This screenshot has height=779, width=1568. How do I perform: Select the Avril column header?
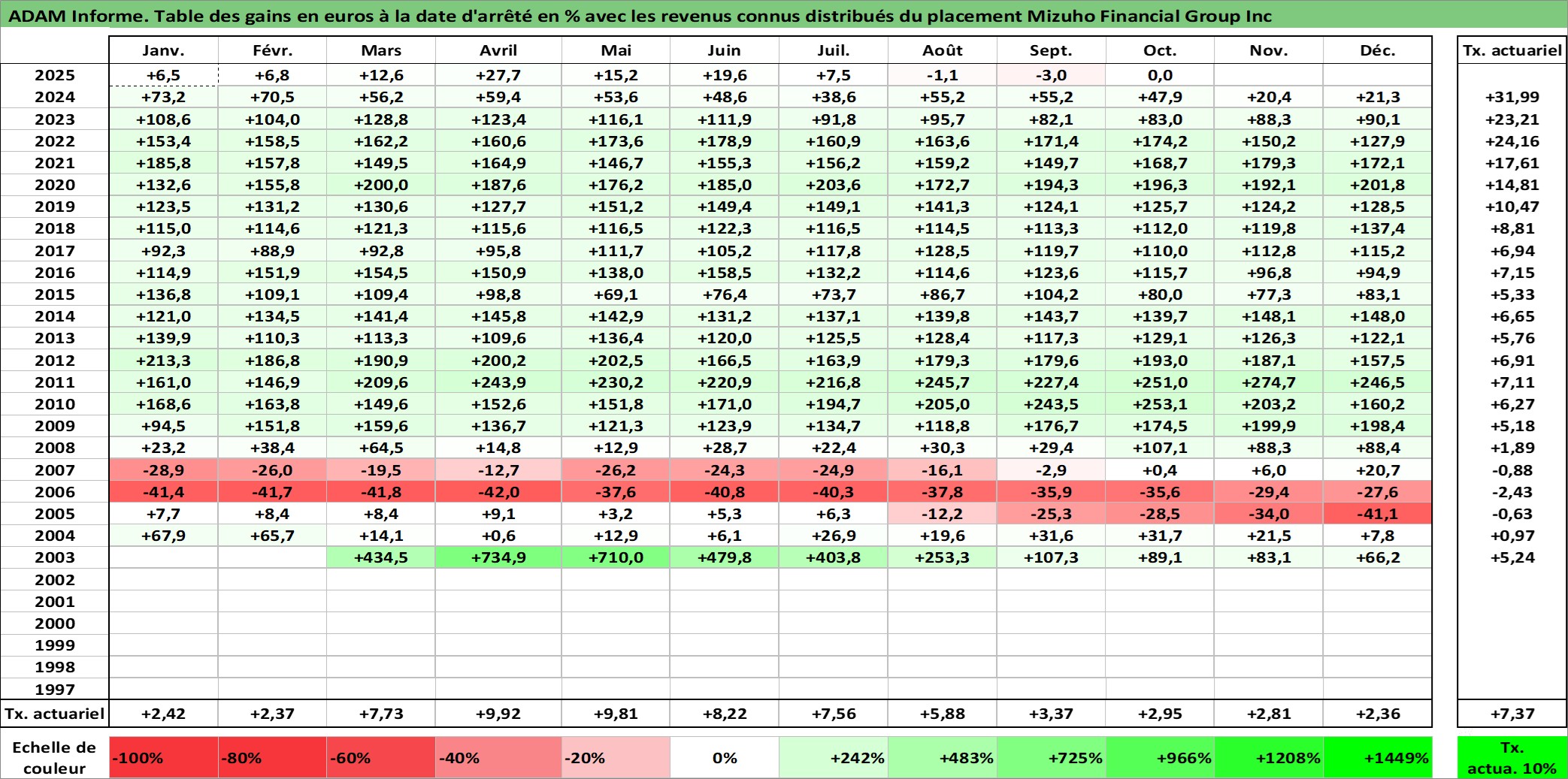click(x=498, y=50)
